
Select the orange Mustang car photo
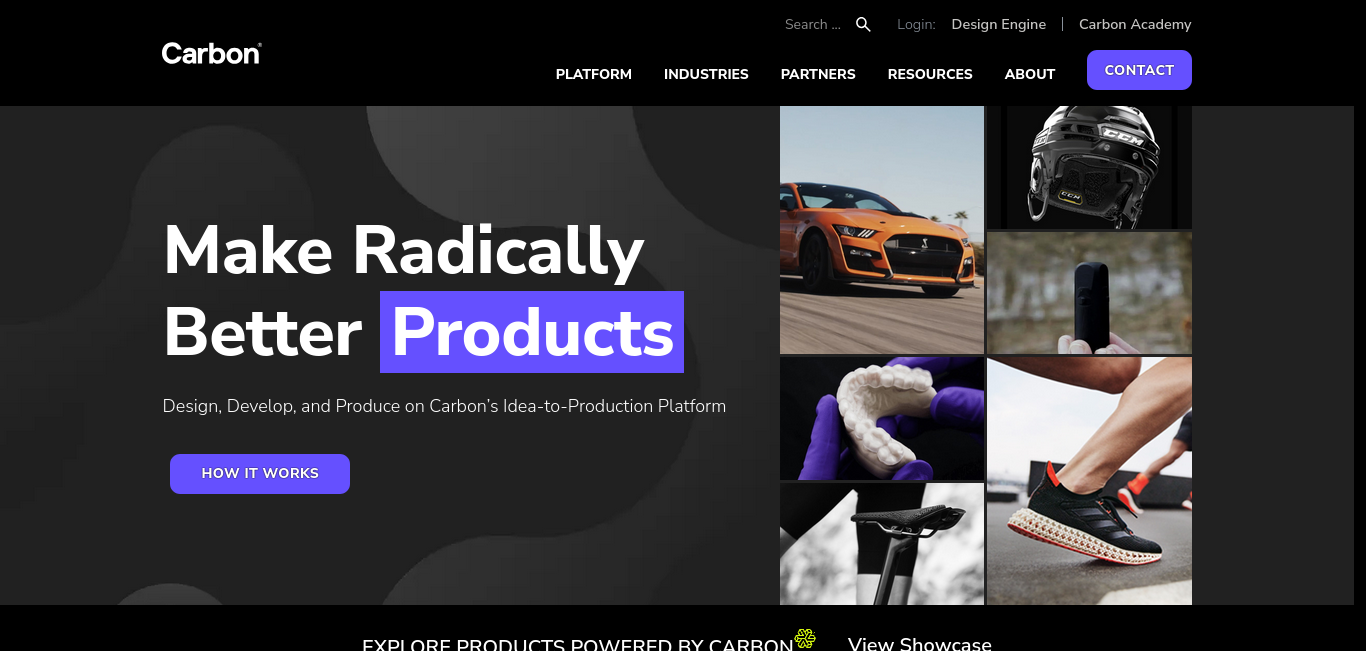882,230
